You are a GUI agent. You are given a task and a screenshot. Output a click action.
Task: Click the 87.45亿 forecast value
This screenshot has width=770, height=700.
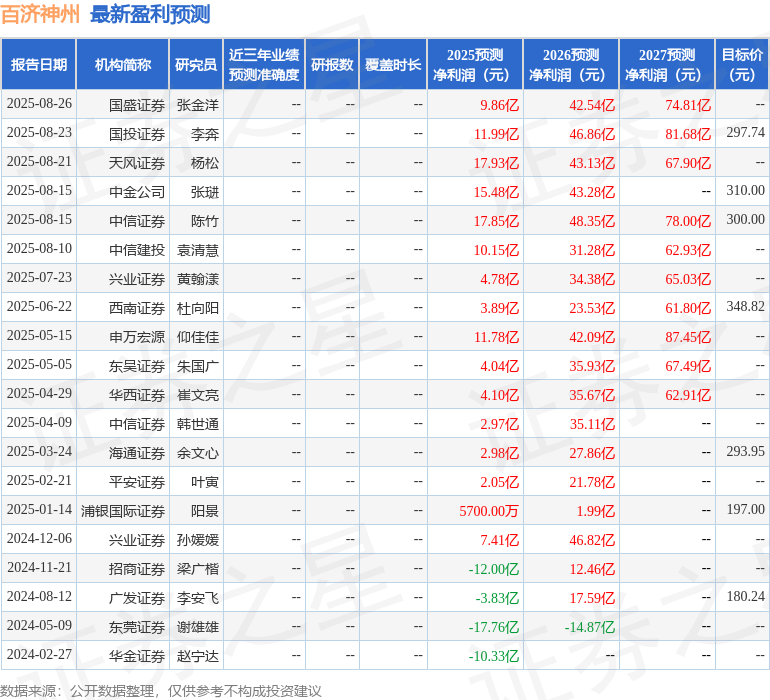tap(688, 336)
